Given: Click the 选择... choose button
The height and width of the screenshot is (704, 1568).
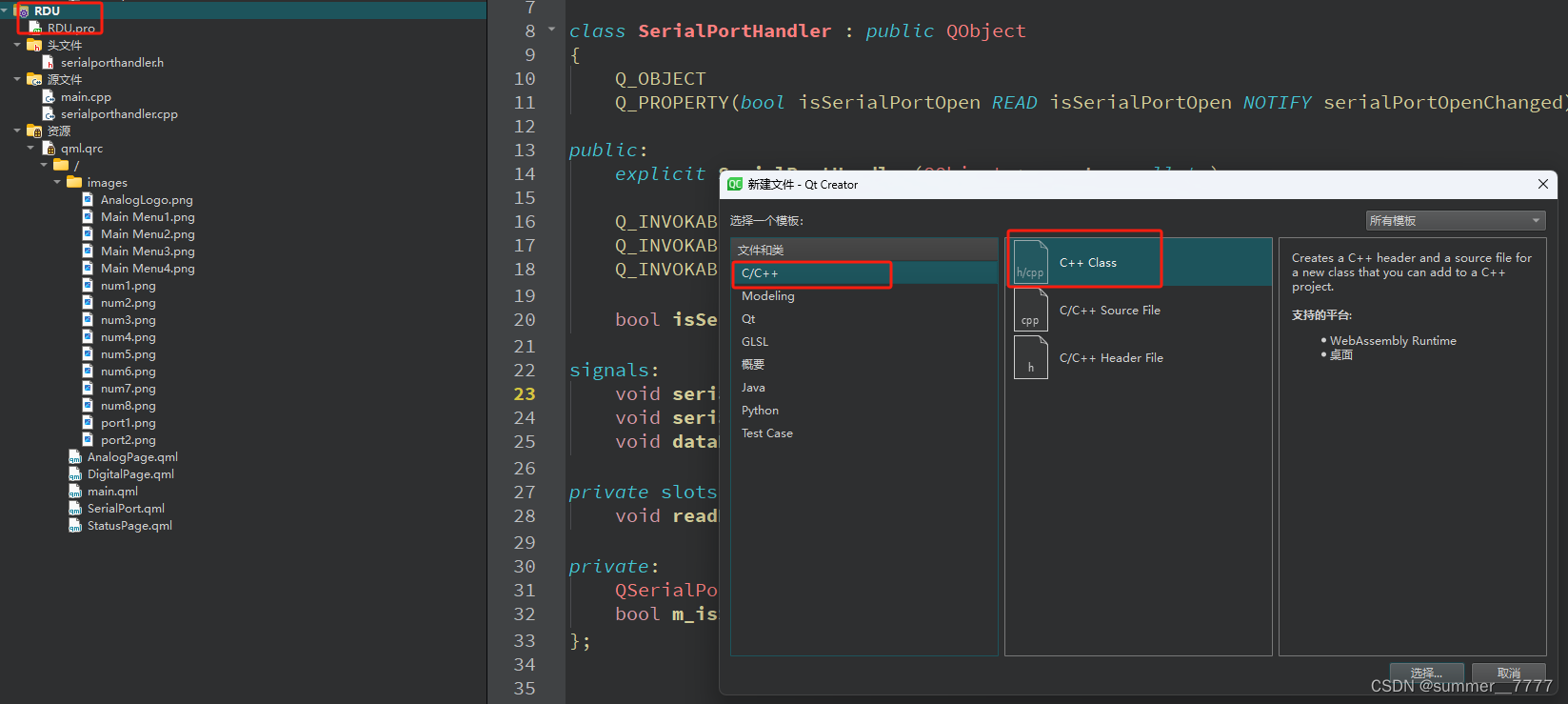Looking at the screenshot, I should (x=1426, y=673).
